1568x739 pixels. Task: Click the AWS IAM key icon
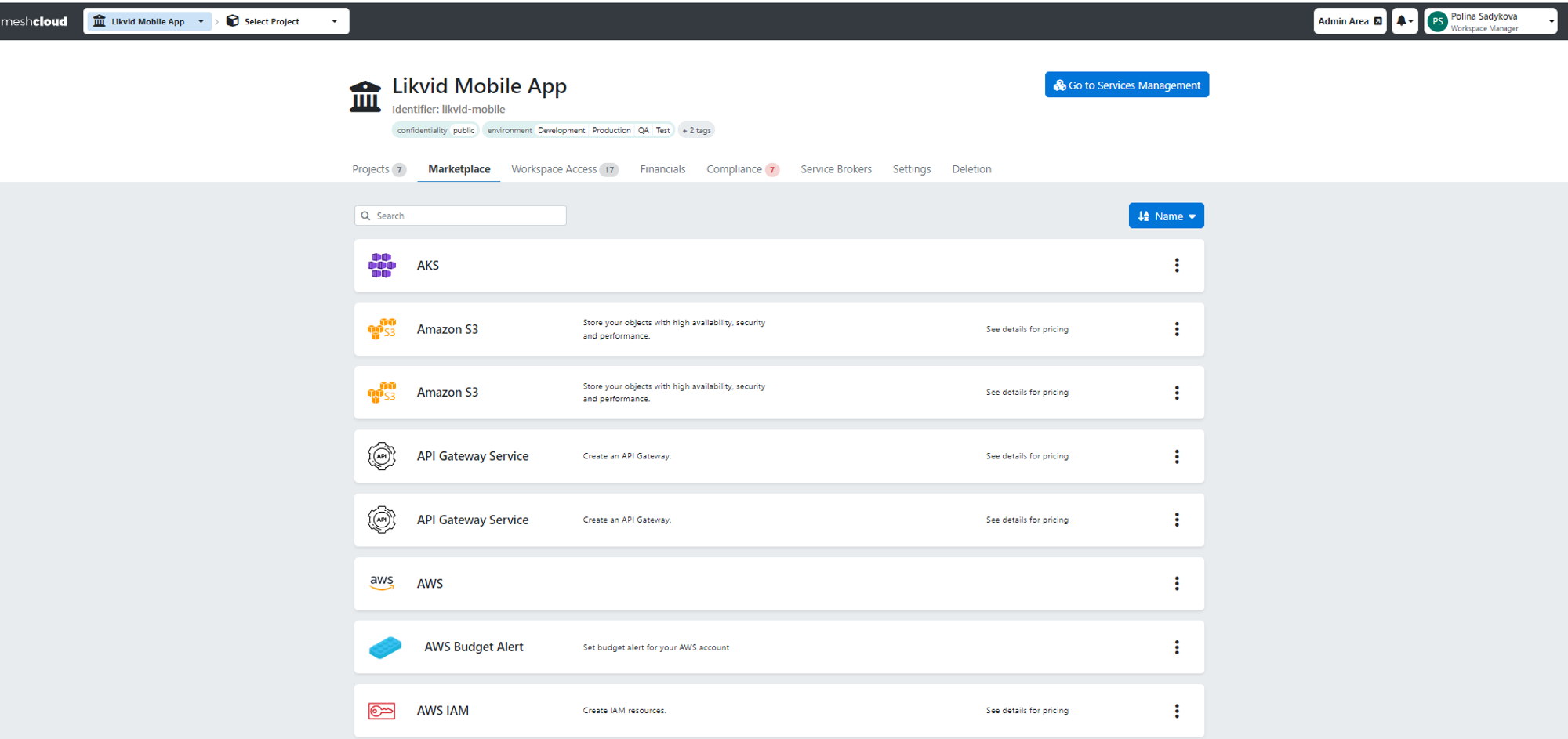pyautogui.click(x=382, y=711)
